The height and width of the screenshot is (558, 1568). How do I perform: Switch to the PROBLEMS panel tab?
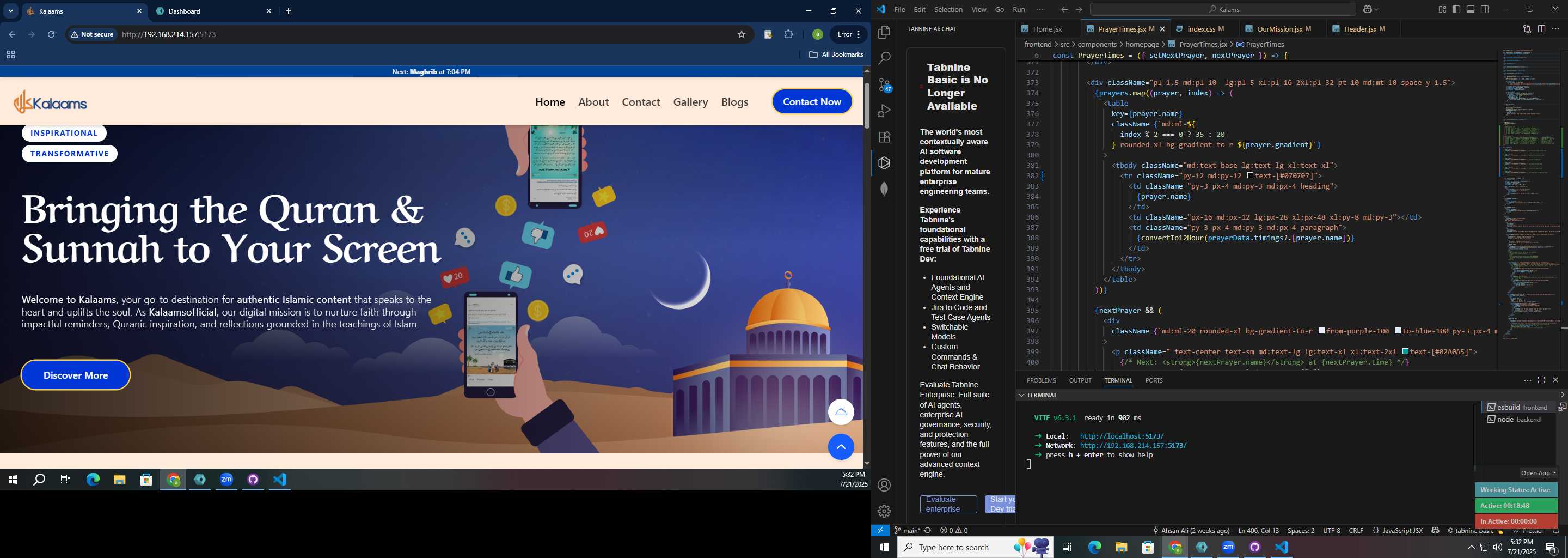(x=1041, y=380)
